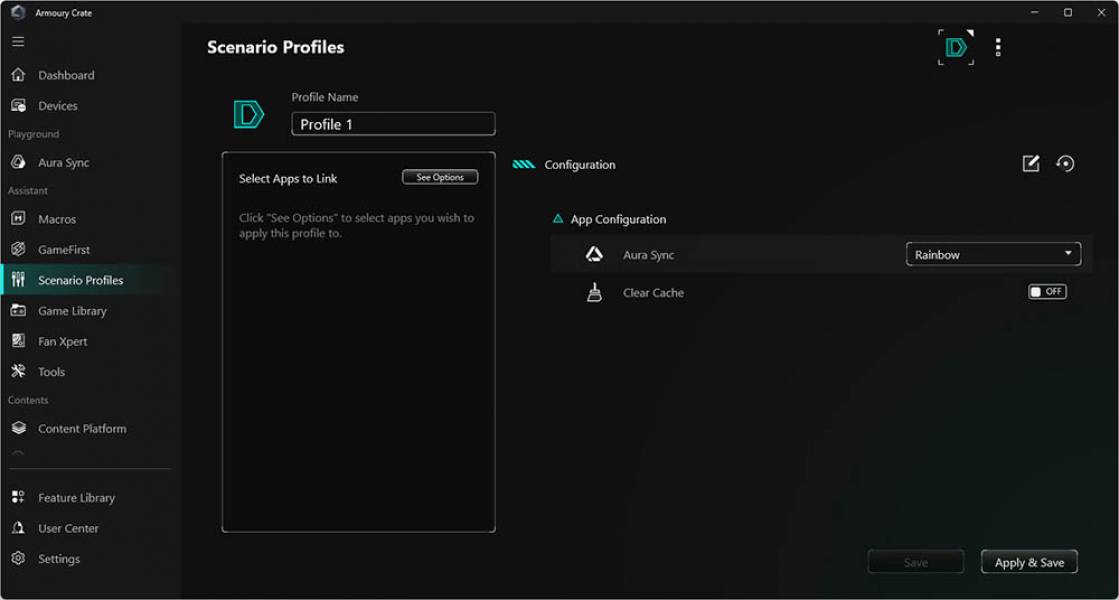Viewport: 1119px width, 600px height.
Task: Click the Aura Sync configuration label
Action: [648, 255]
